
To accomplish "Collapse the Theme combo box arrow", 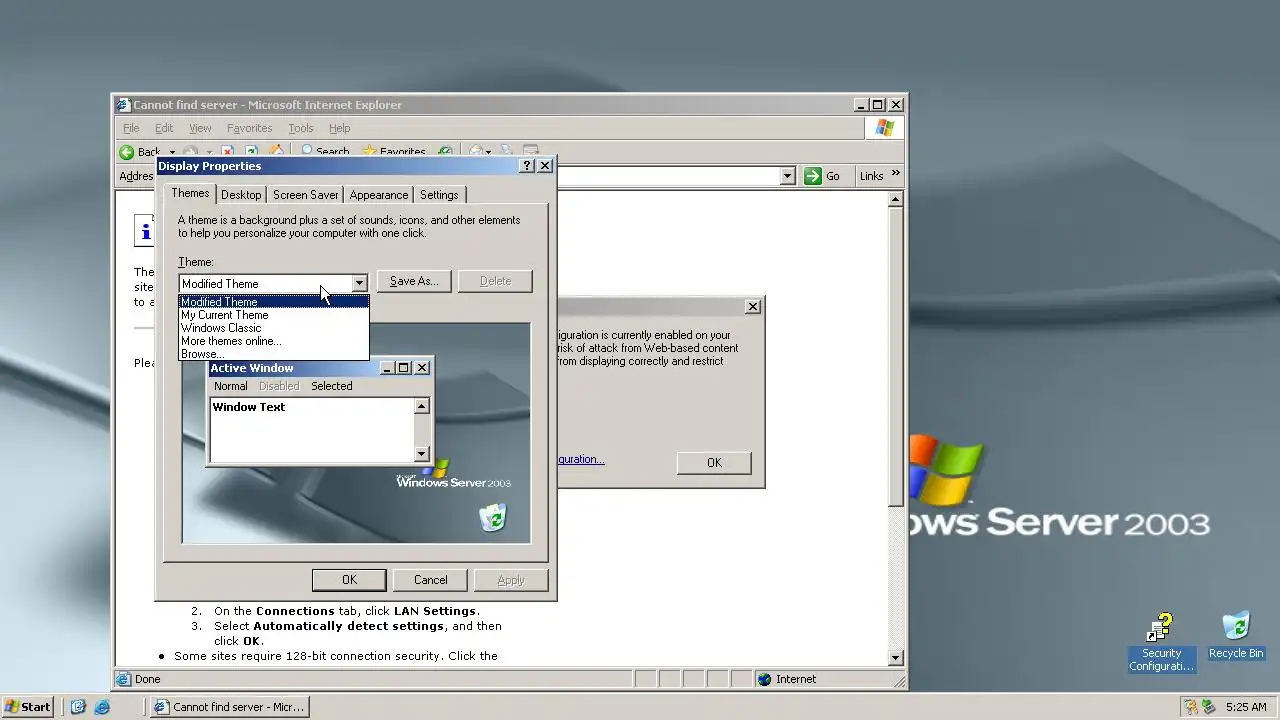I will click(359, 283).
